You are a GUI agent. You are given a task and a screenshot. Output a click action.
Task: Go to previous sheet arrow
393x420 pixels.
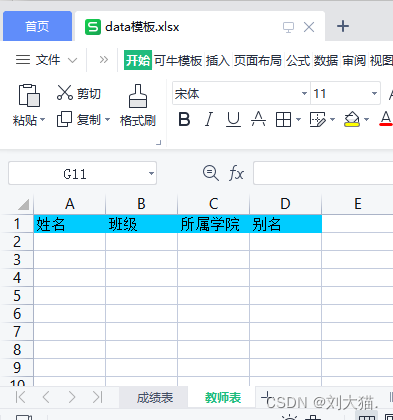[46, 397]
